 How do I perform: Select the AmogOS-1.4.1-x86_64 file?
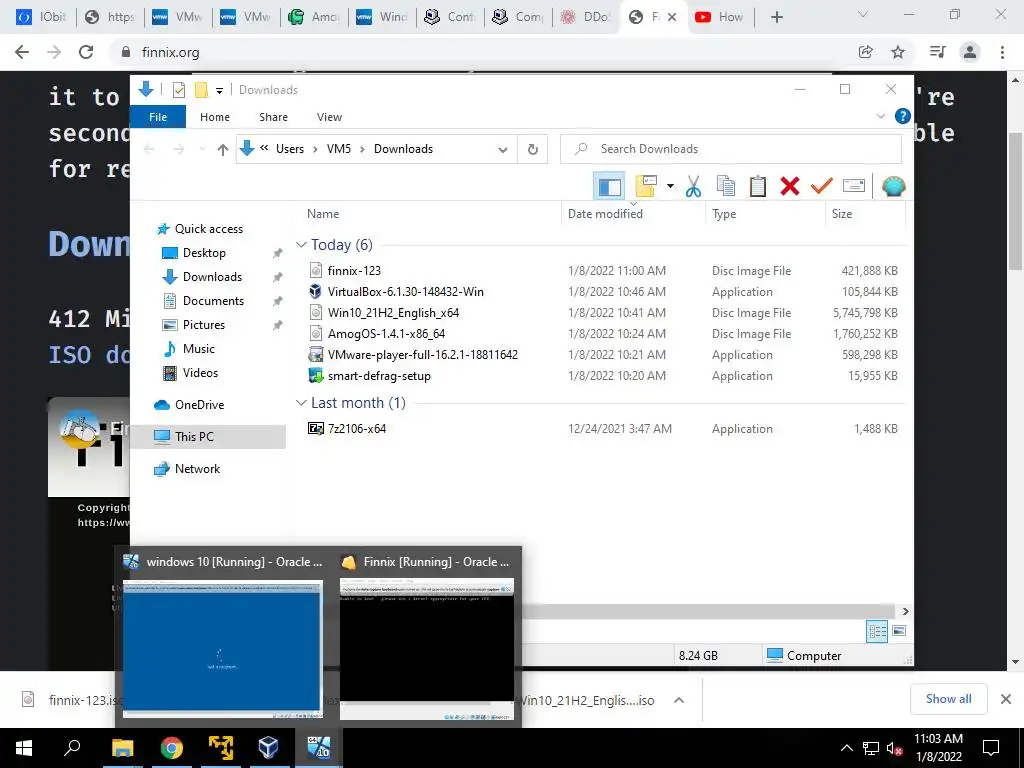pos(386,333)
